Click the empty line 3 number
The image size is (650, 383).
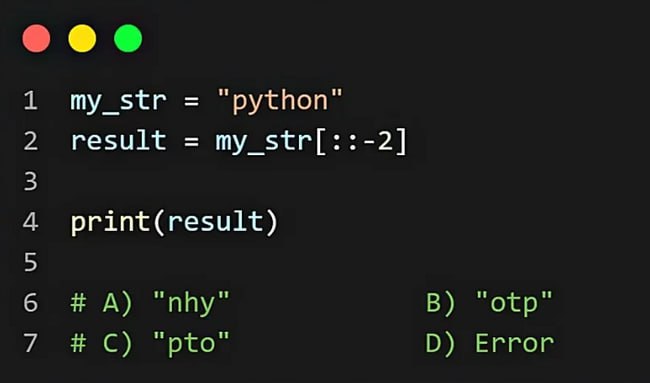coord(31,181)
